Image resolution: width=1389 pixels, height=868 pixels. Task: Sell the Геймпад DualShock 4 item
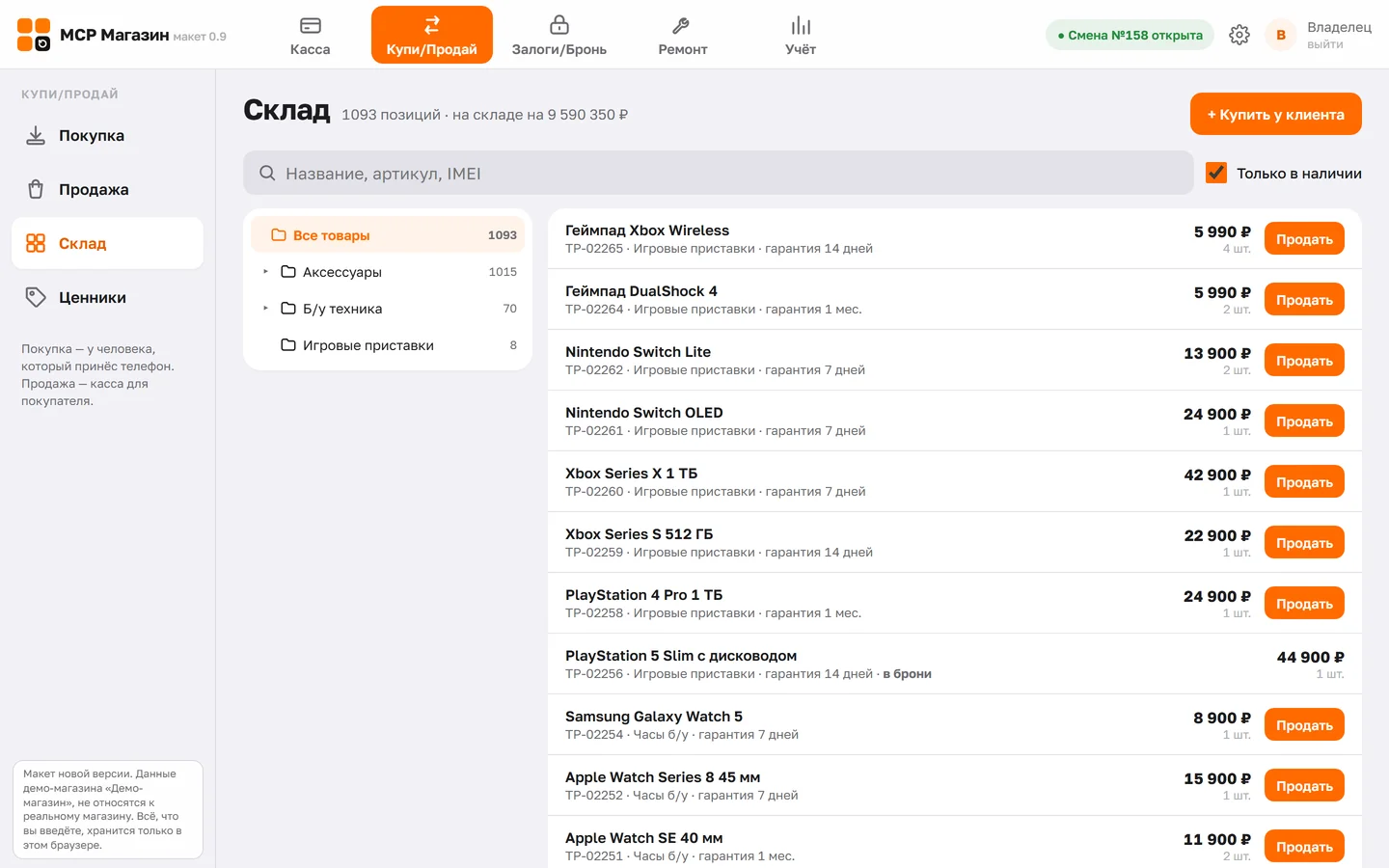coord(1304,300)
